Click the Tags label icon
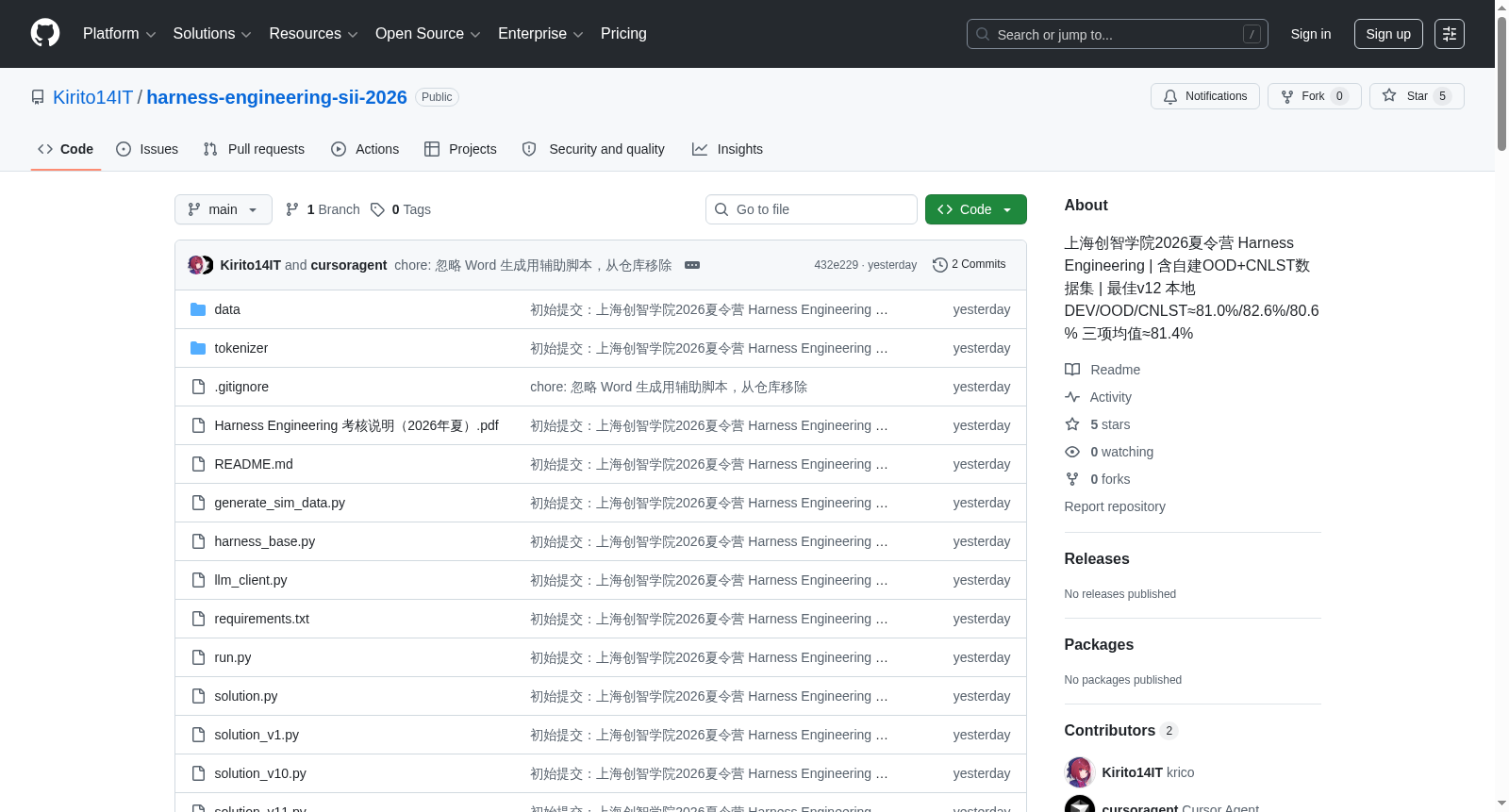This screenshot has height=812, width=1509. (x=377, y=209)
